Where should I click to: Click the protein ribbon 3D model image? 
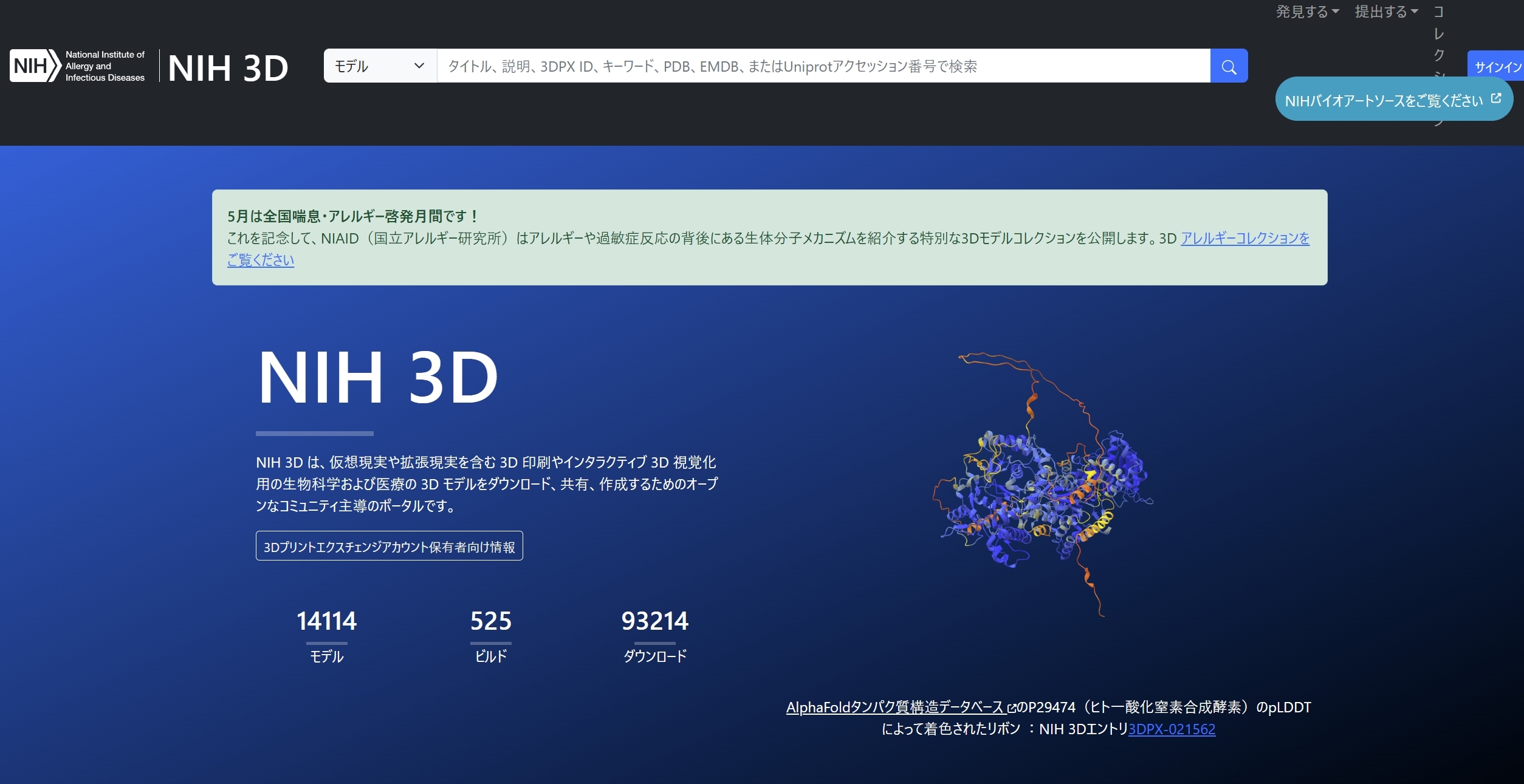(x=1043, y=485)
